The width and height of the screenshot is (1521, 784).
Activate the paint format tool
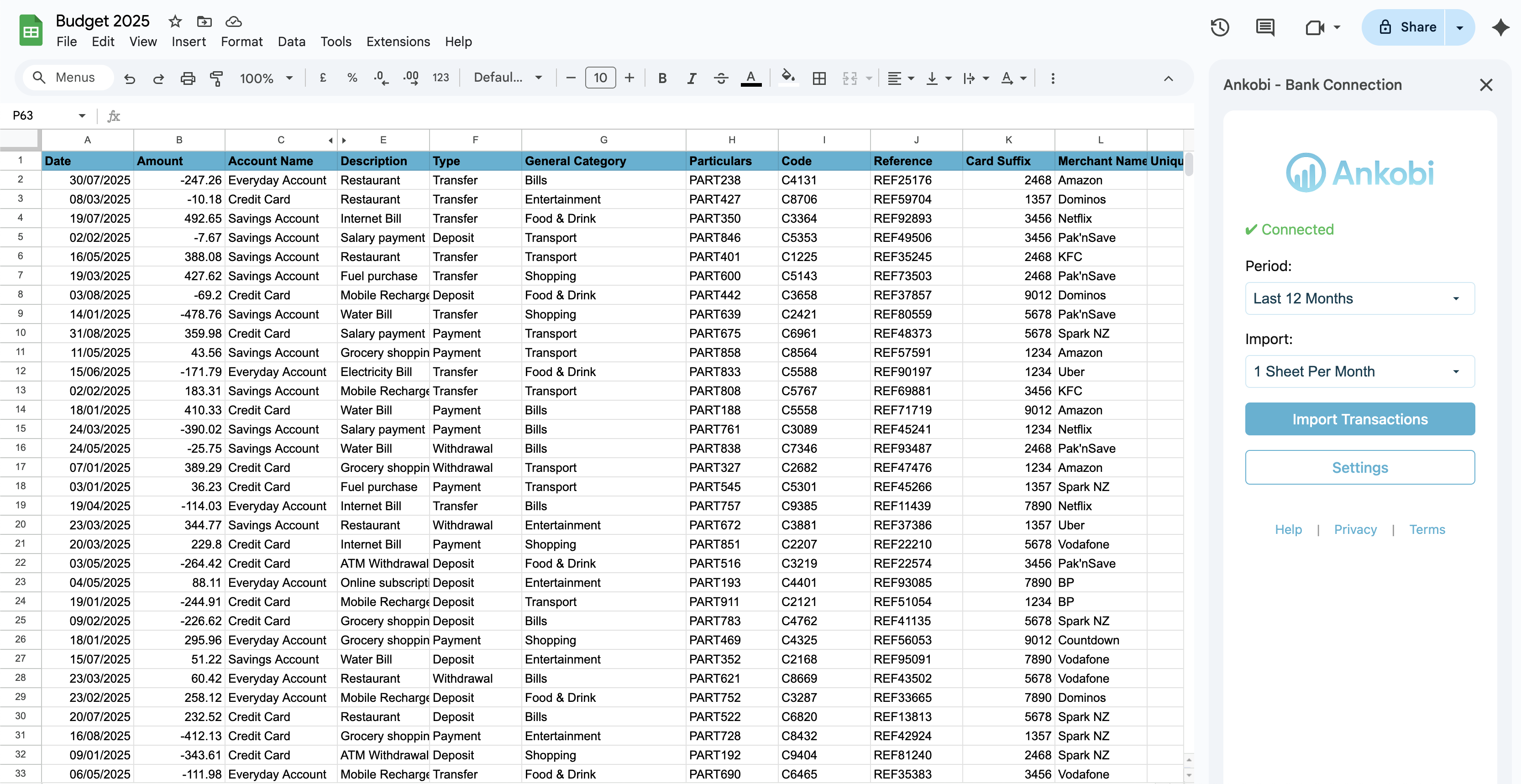click(x=217, y=78)
